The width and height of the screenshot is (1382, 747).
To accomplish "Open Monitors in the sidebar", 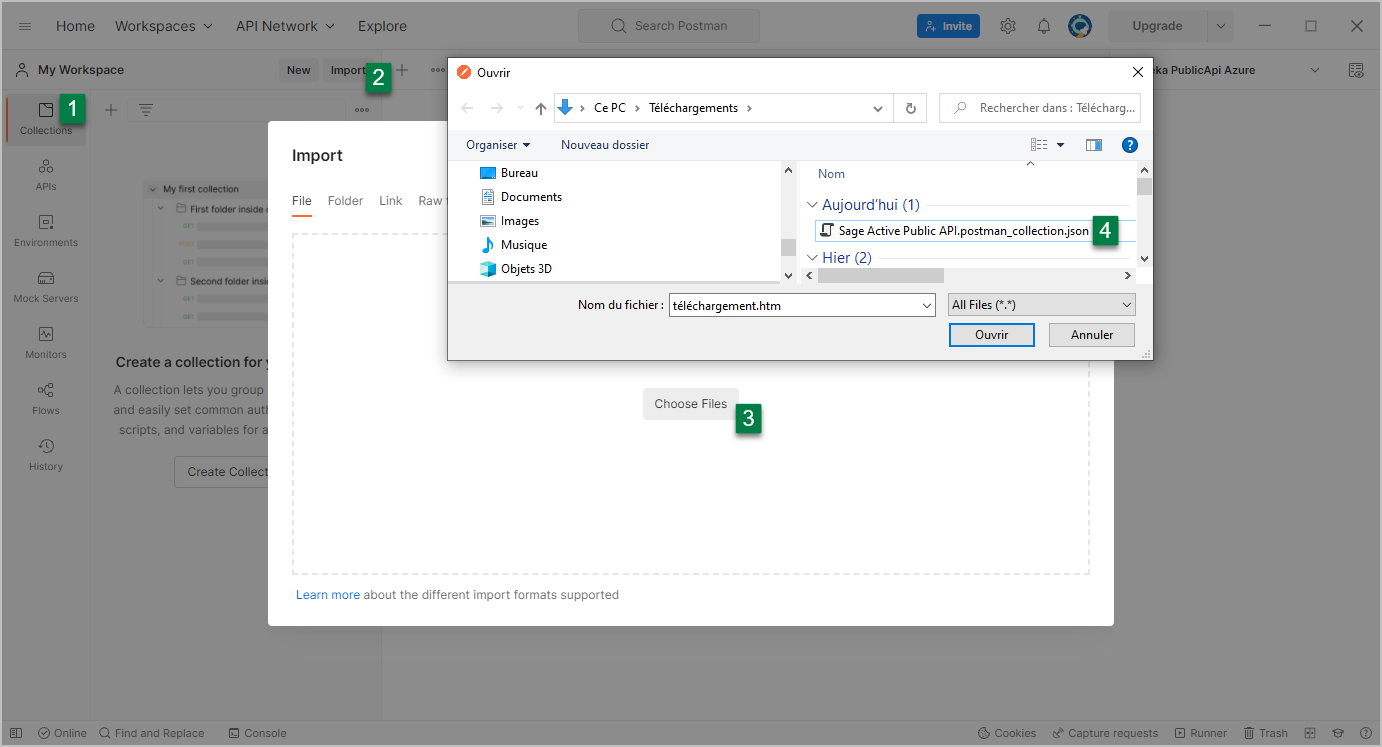I will [x=46, y=343].
